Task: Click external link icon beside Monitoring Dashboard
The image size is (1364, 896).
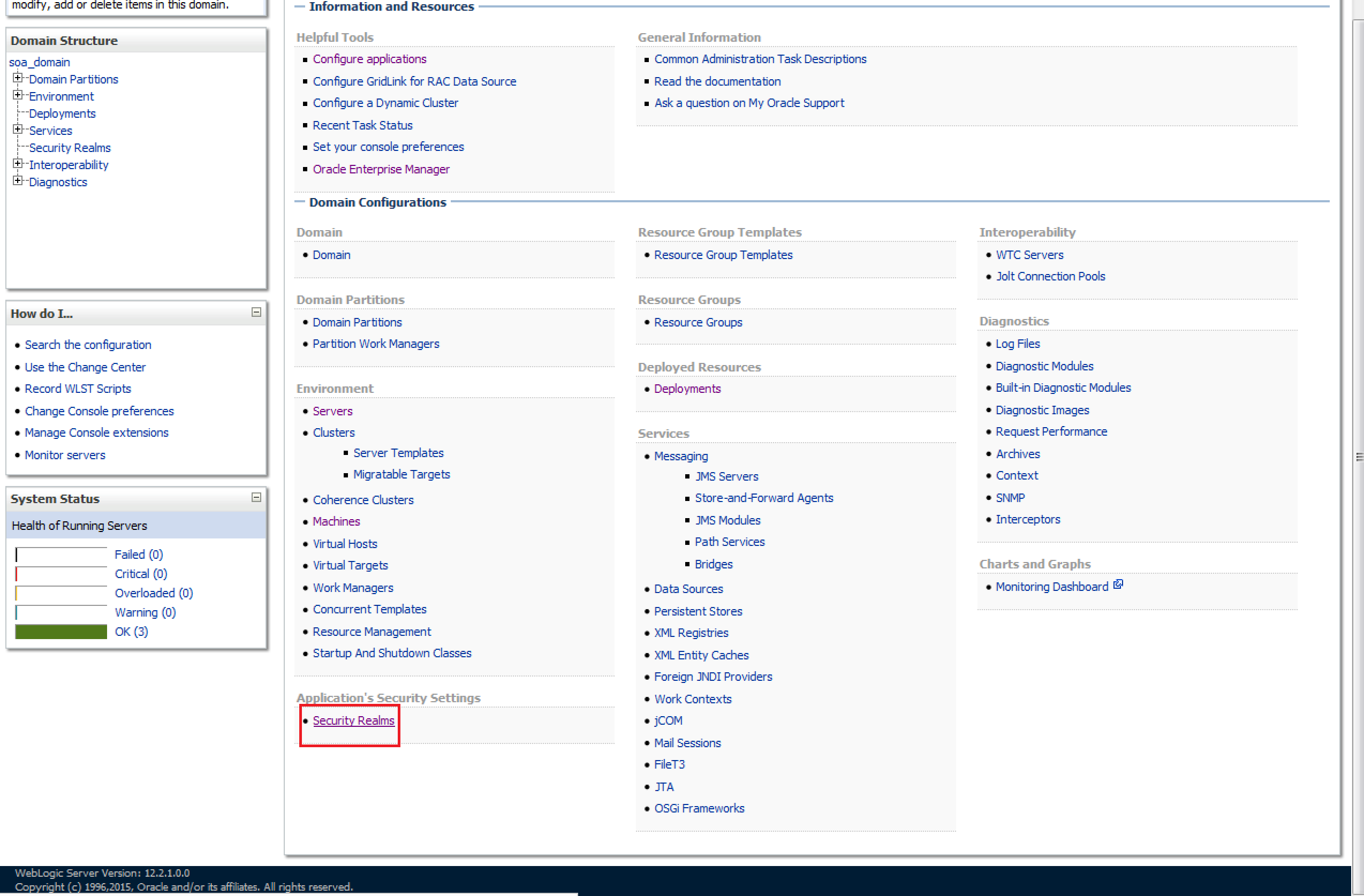Action: pyautogui.click(x=1118, y=585)
